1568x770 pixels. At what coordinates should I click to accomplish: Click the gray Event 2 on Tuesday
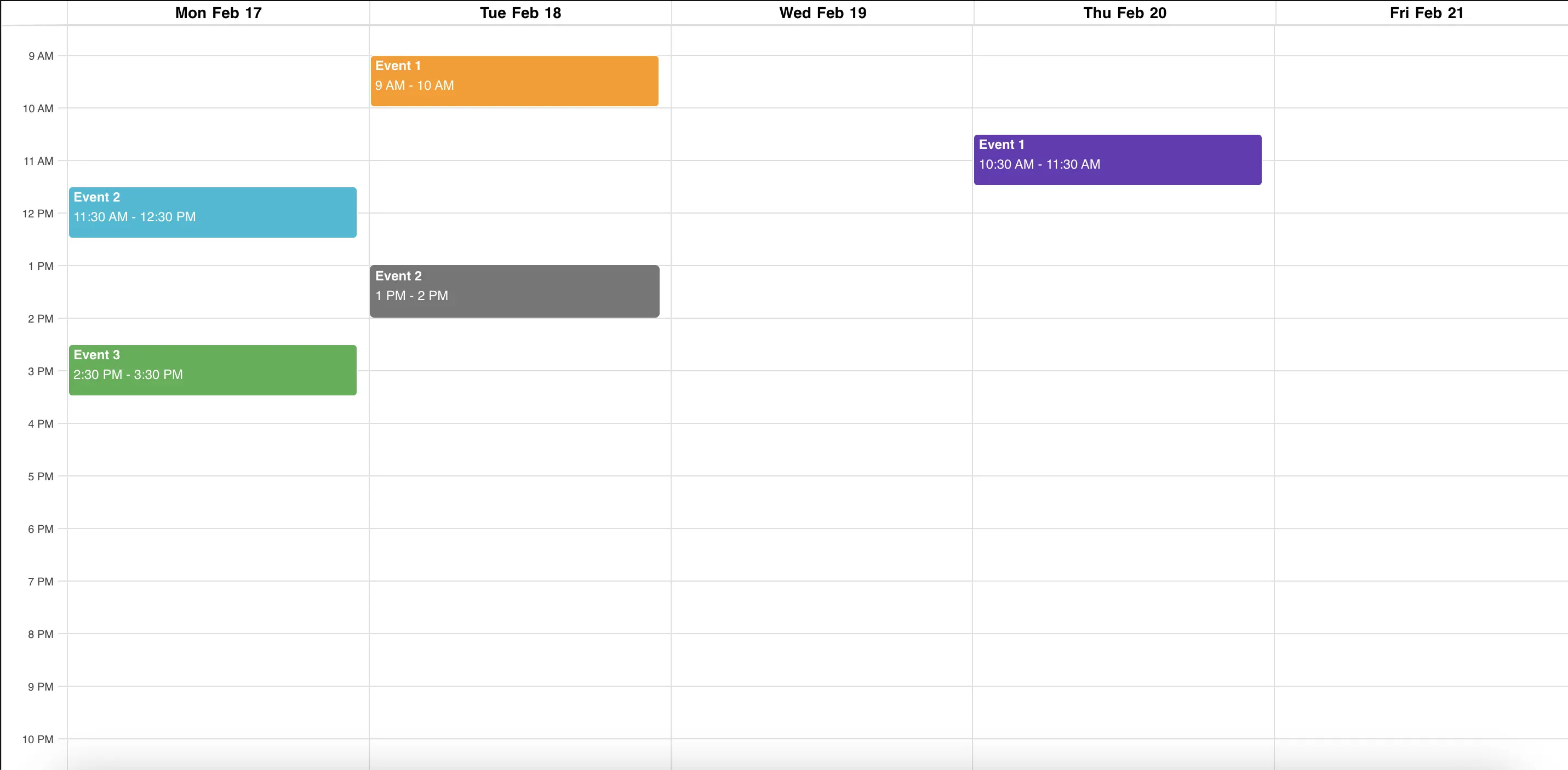[514, 291]
